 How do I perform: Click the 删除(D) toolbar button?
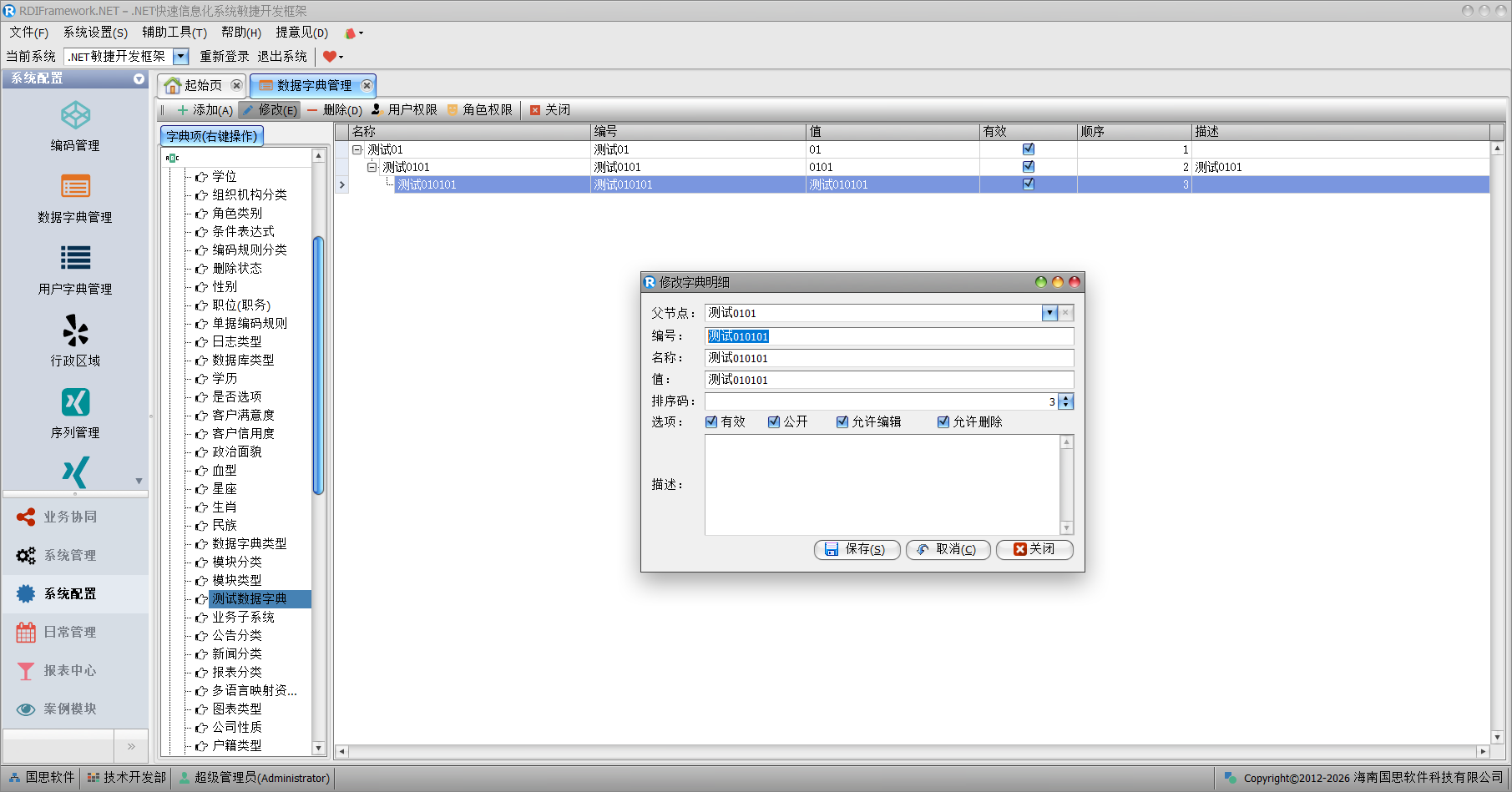coord(335,110)
